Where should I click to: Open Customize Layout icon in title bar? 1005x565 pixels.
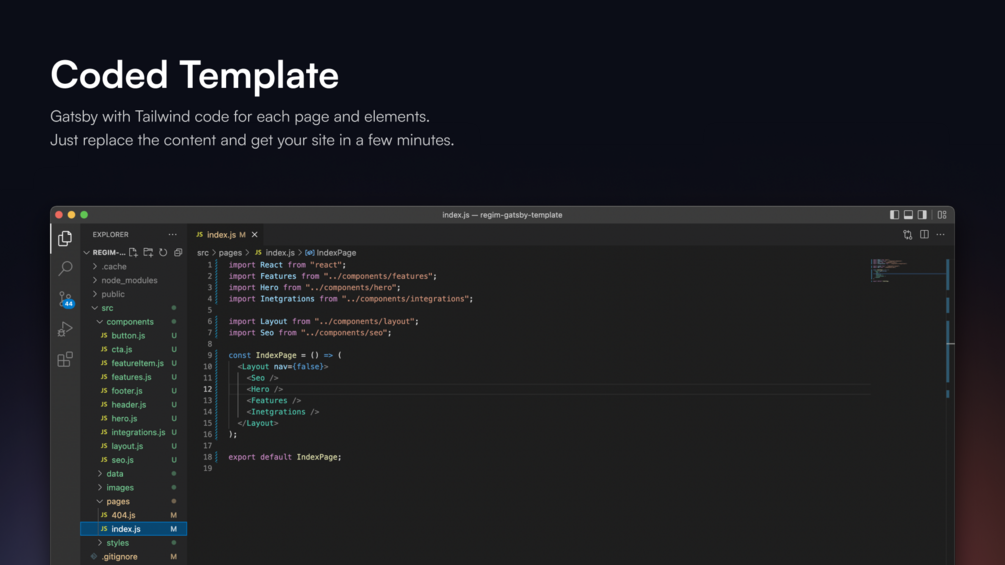(x=942, y=215)
